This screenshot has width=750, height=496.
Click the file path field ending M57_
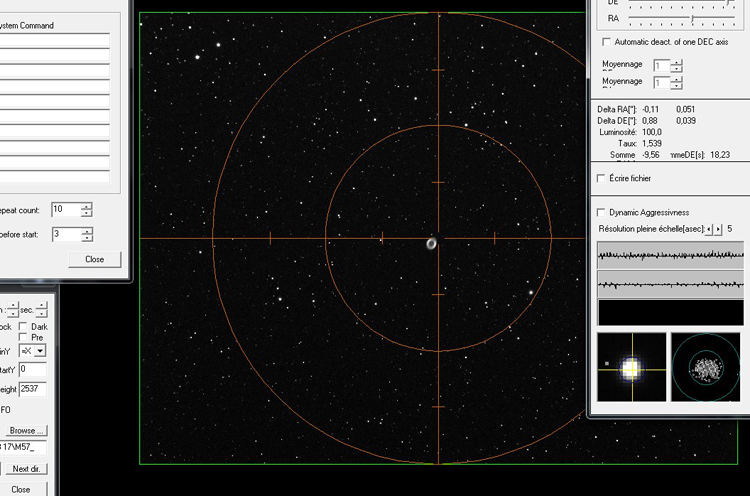[23, 447]
